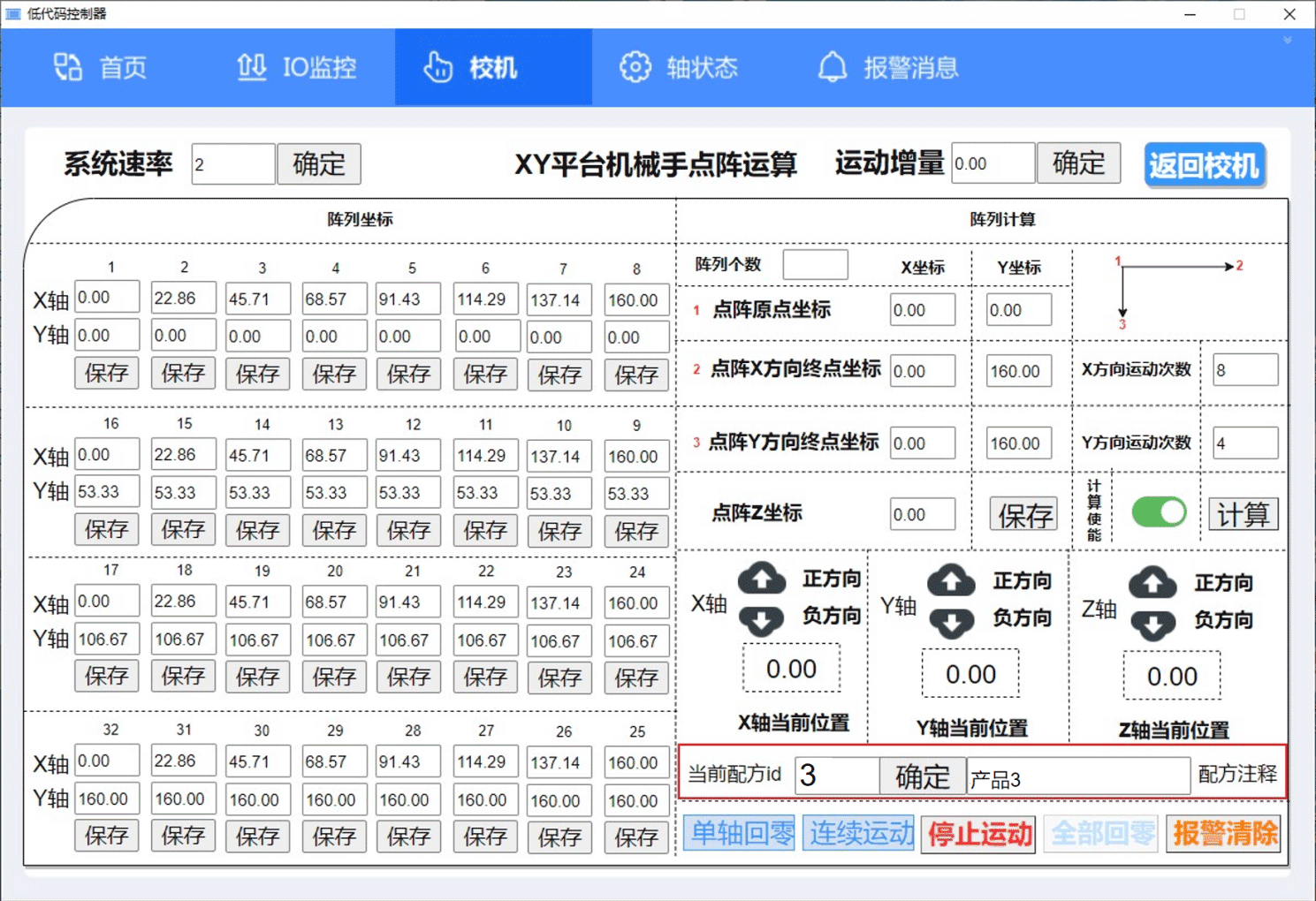Click the 单轴回零 button

(x=741, y=833)
